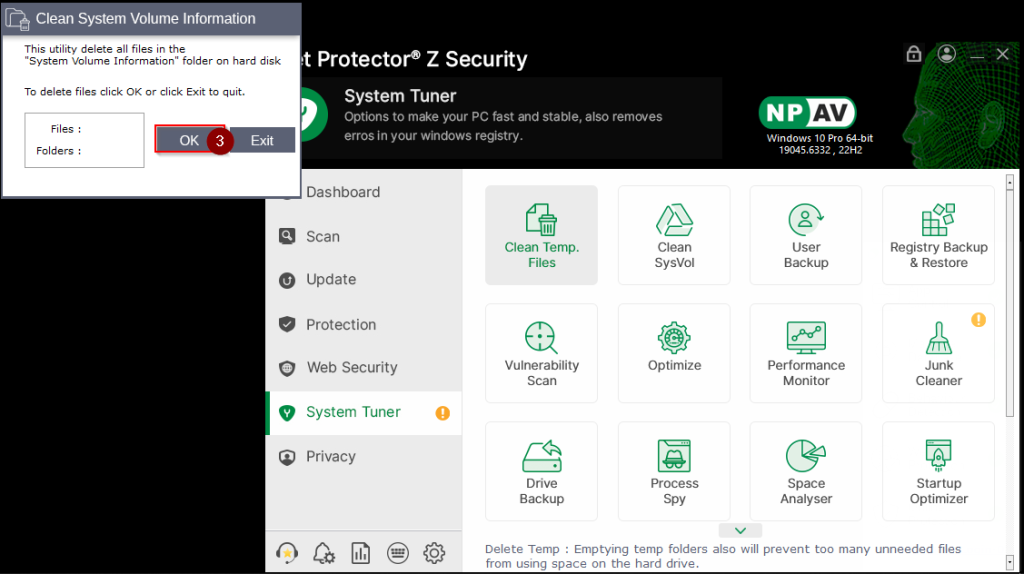The width and height of the screenshot is (1024, 574).
Task: Click the Startup Optimizer tile
Action: pos(938,471)
